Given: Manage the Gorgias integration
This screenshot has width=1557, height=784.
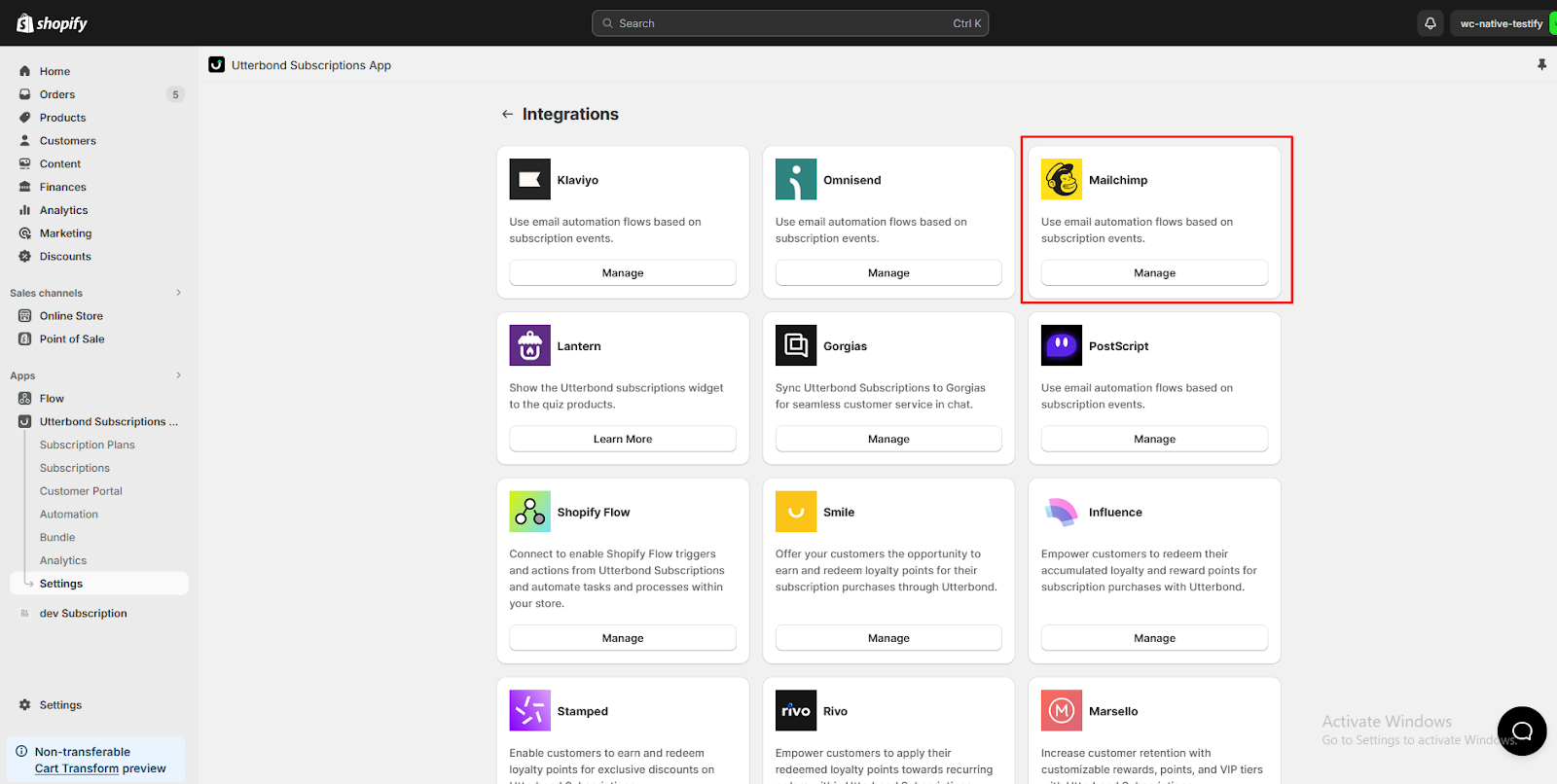Looking at the screenshot, I should pyautogui.click(x=888, y=439).
